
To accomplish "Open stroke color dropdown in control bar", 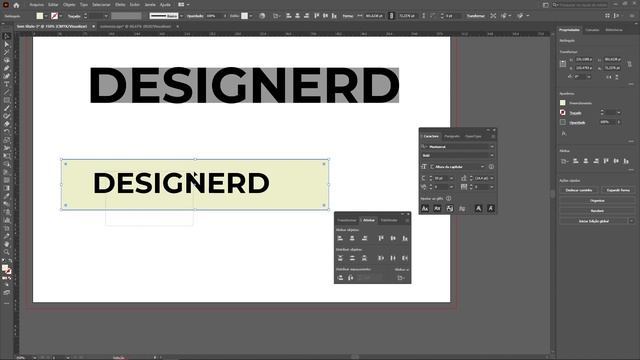I will (x=61, y=16).
